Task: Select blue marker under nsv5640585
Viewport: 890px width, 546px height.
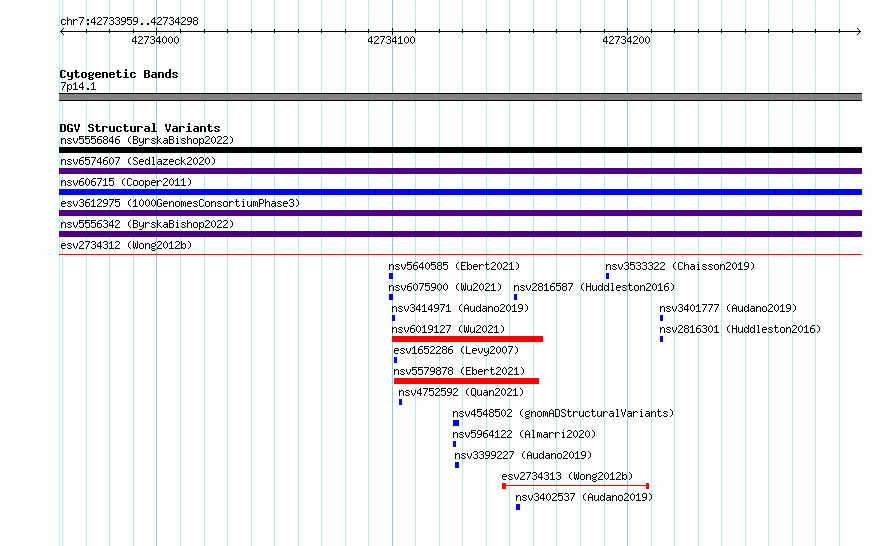Action: click(391, 276)
